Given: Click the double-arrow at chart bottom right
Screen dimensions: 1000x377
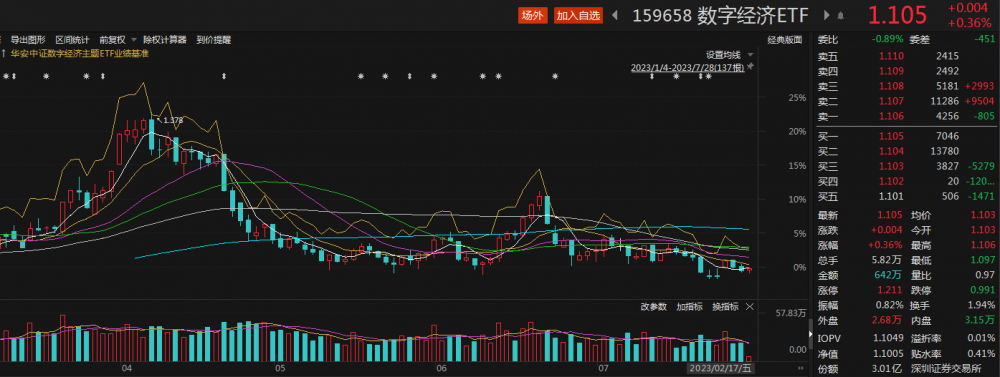Looking at the screenshot, I should click(x=800, y=368).
